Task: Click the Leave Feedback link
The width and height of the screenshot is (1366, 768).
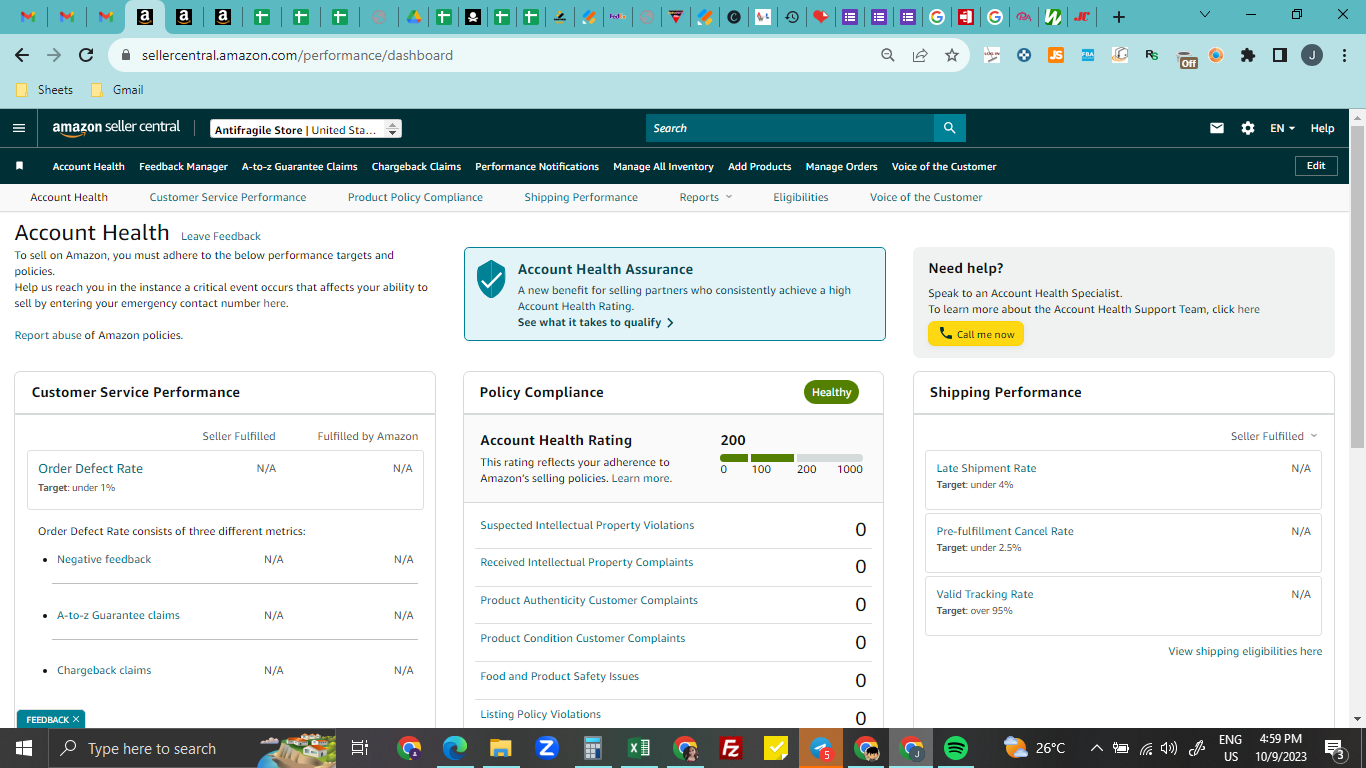Action: (221, 236)
